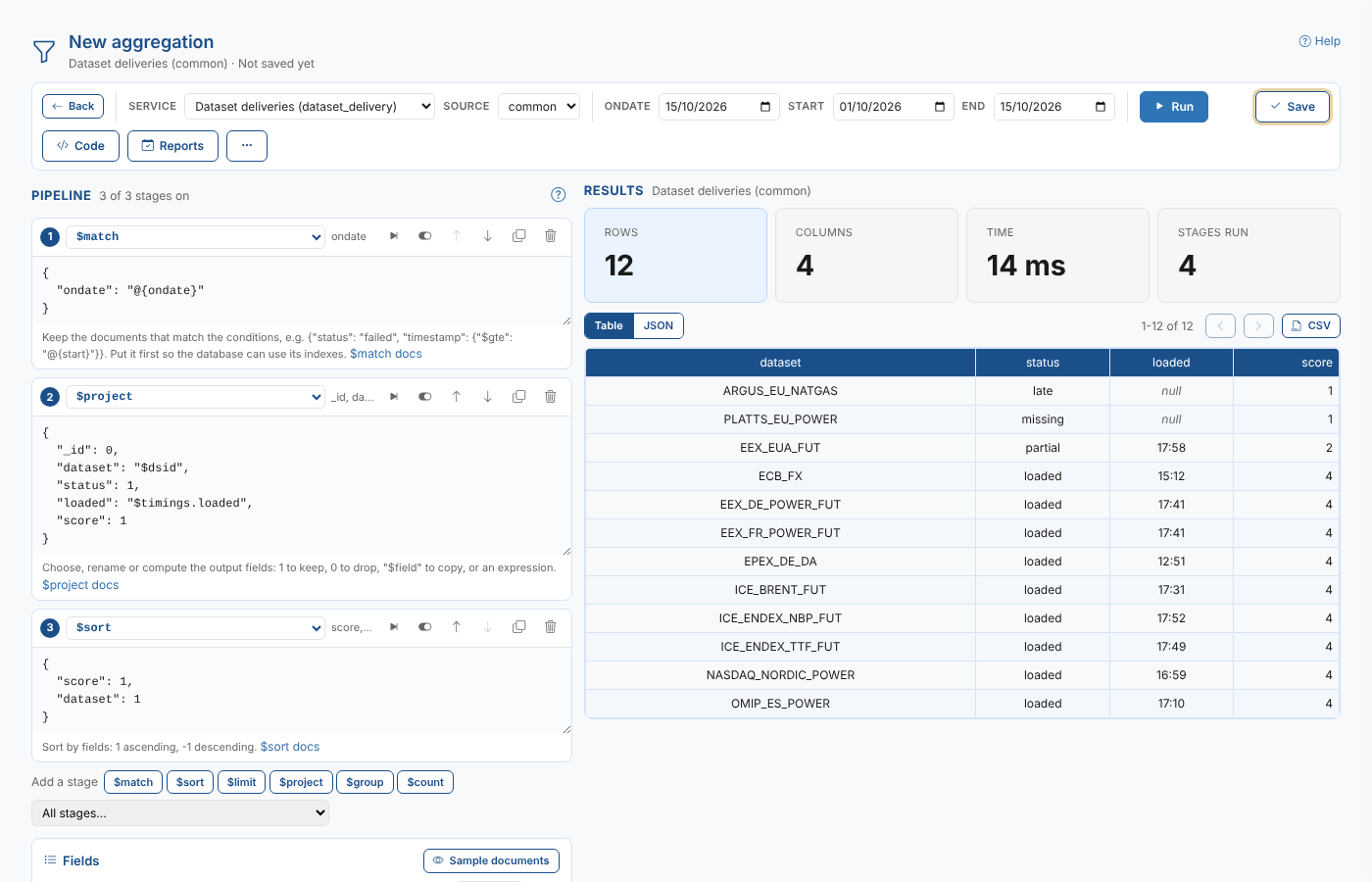This screenshot has height=882, width=1372.
Task: Open the pipeline help question-mark icon
Action: coord(559,195)
